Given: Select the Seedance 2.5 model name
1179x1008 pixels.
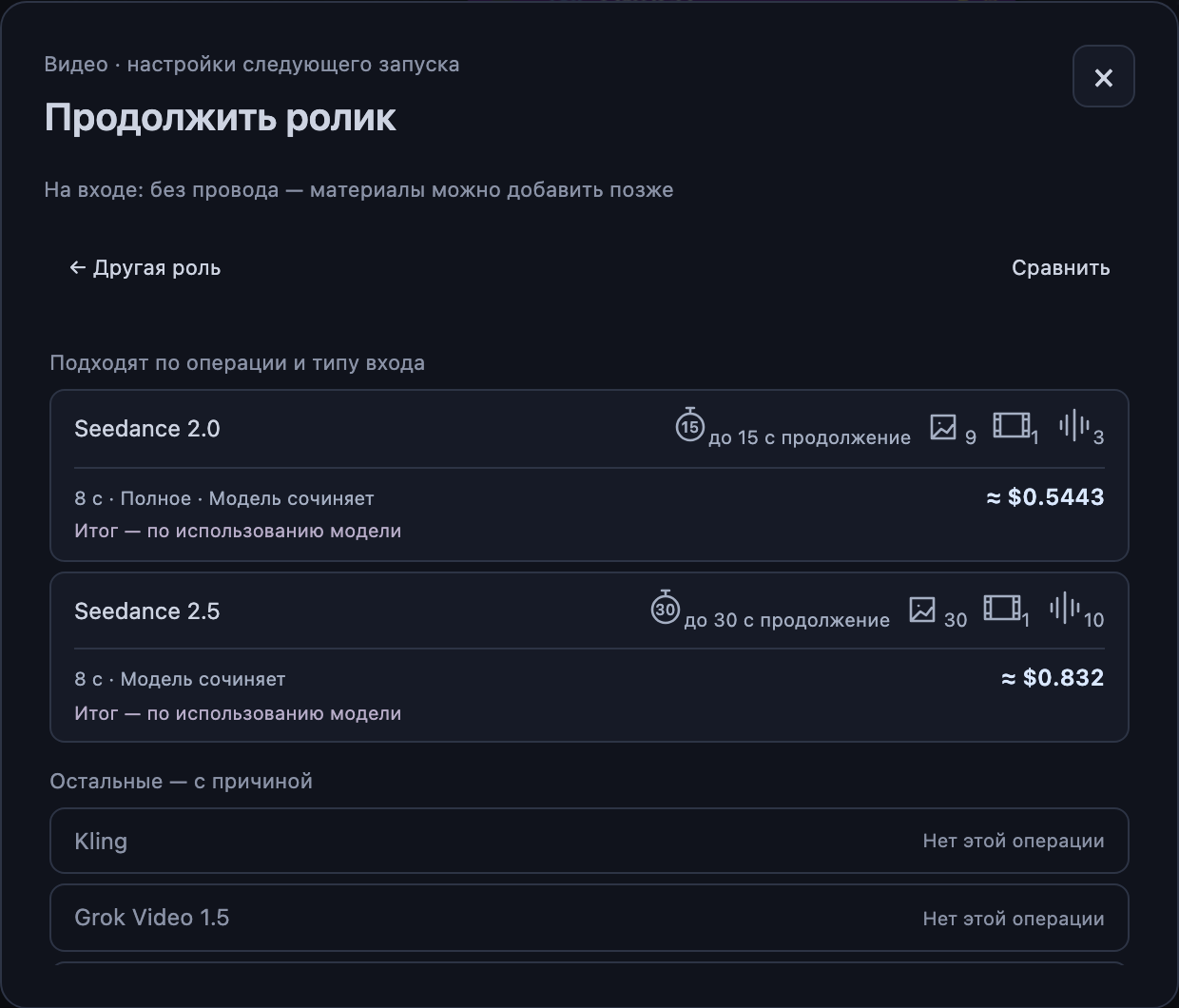Looking at the screenshot, I should point(147,611).
